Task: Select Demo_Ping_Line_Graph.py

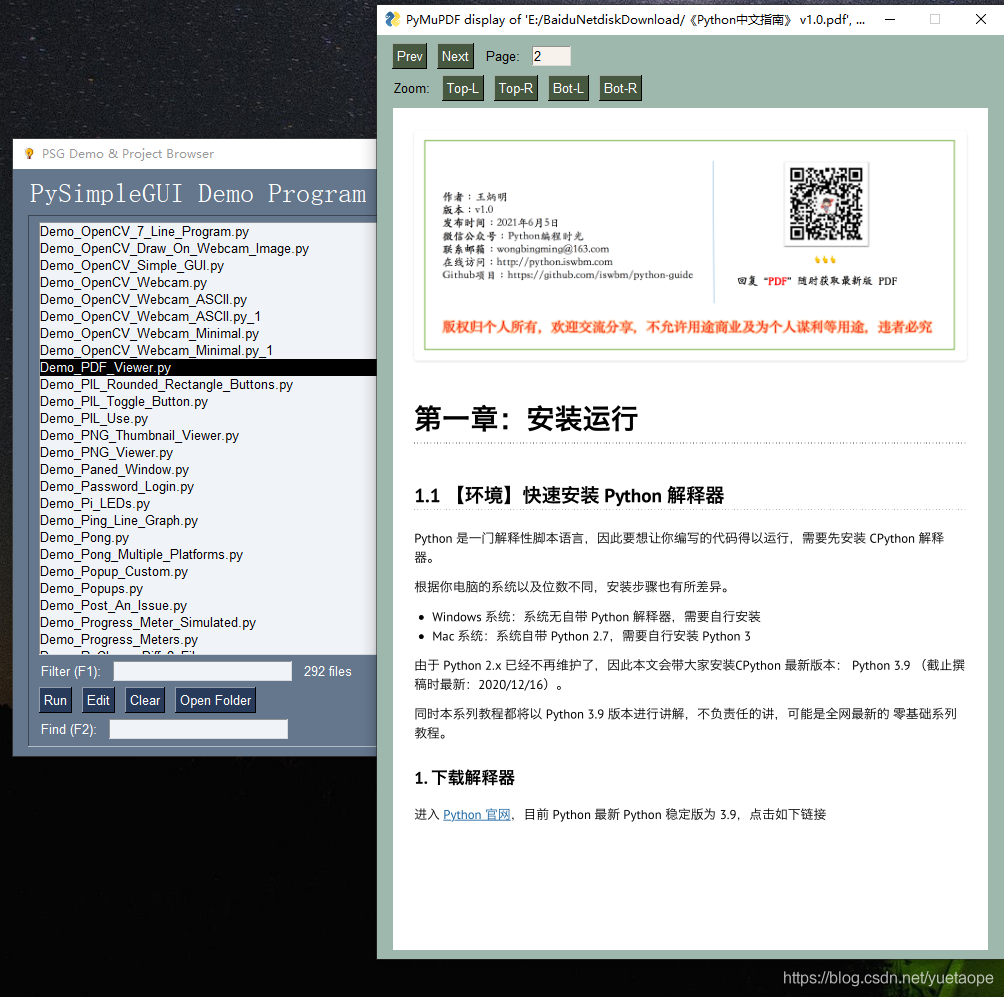Action: (x=208, y=521)
